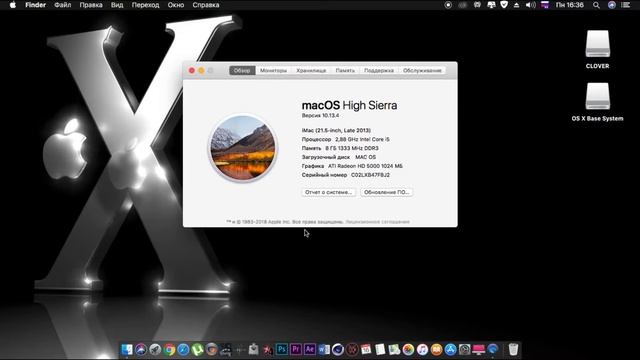The width and height of the screenshot is (640, 360).
Task: Open Safari from the dock
Action: click(x=183, y=349)
